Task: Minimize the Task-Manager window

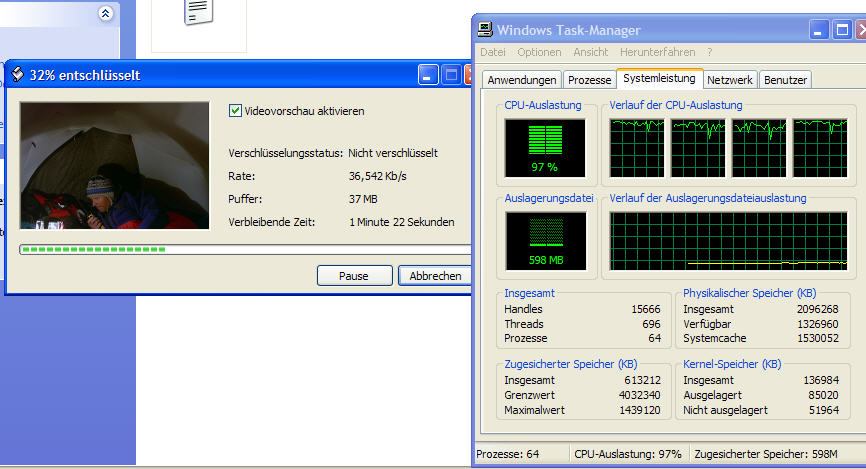Action: (819, 30)
